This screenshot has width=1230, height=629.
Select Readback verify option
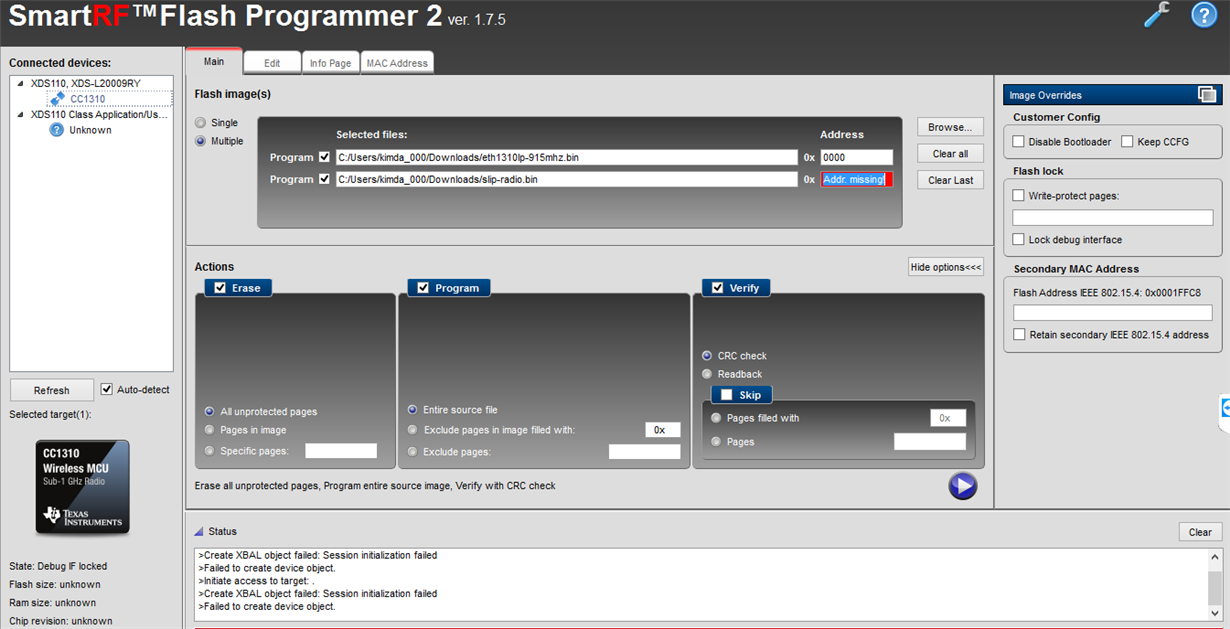click(x=707, y=374)
